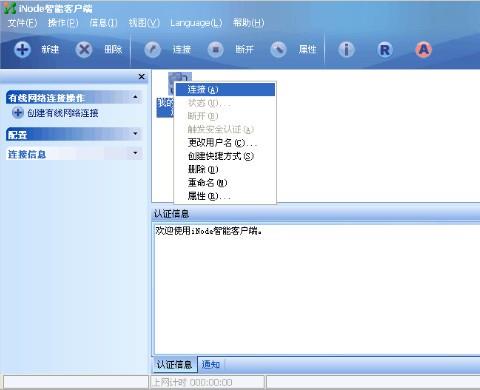This screenshot has width=480, height=390.
Task: Click the 断开 (Disconnect) toolbar icon
Action: coord(216,50)
